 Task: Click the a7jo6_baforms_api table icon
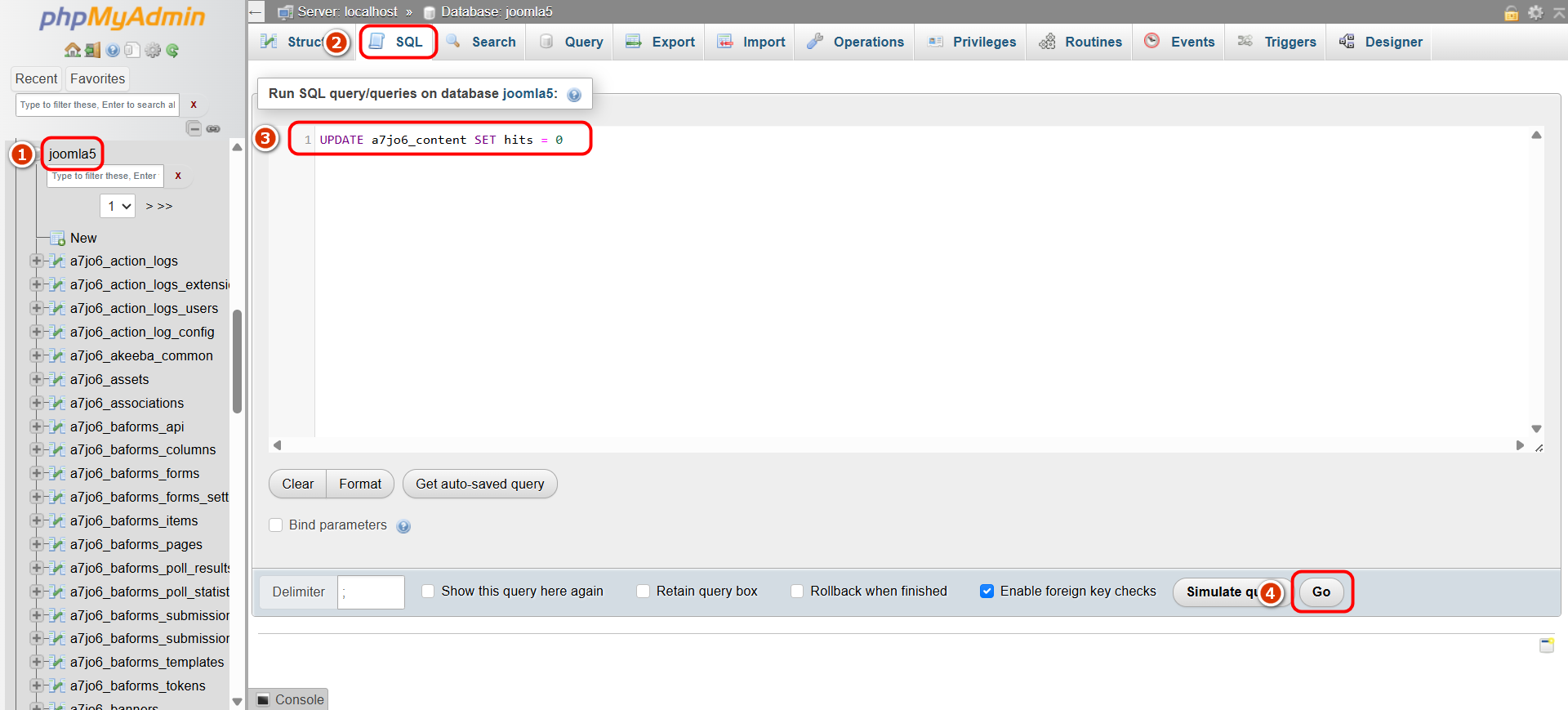point(57,426)
